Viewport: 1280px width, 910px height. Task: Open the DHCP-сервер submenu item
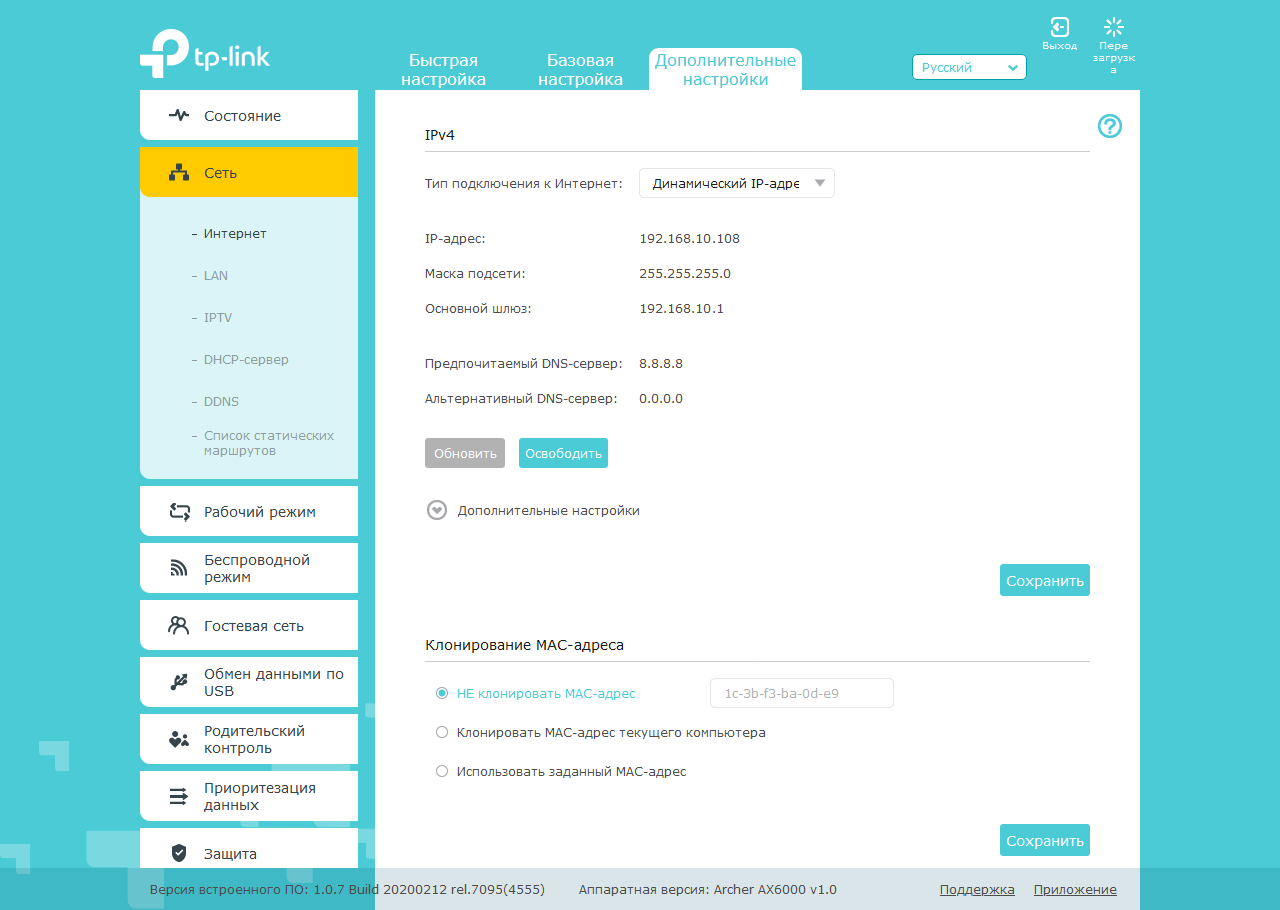click(246, 359)
